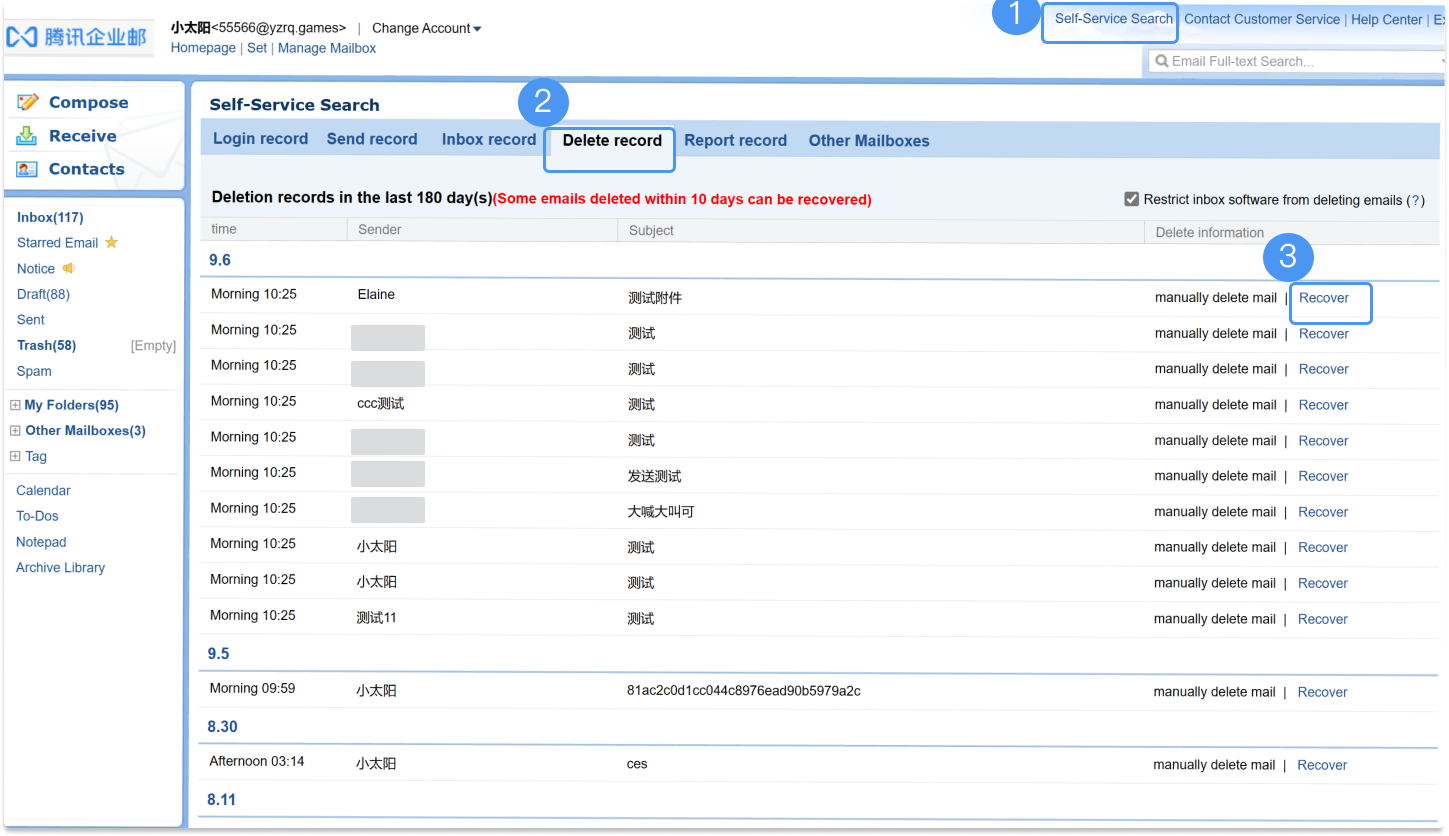Click the speaker icon beside Notice
The width and height of the screenshot is (1449, 836).
tap(69, 268)
